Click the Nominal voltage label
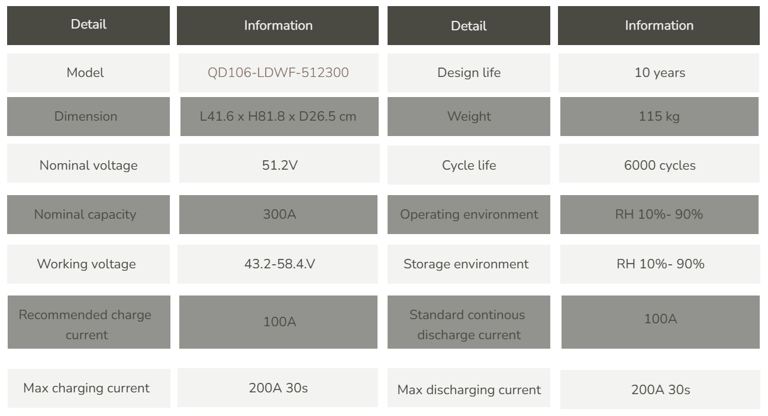The height and width of the screenshot is (416, 768). tap(88, 165)
